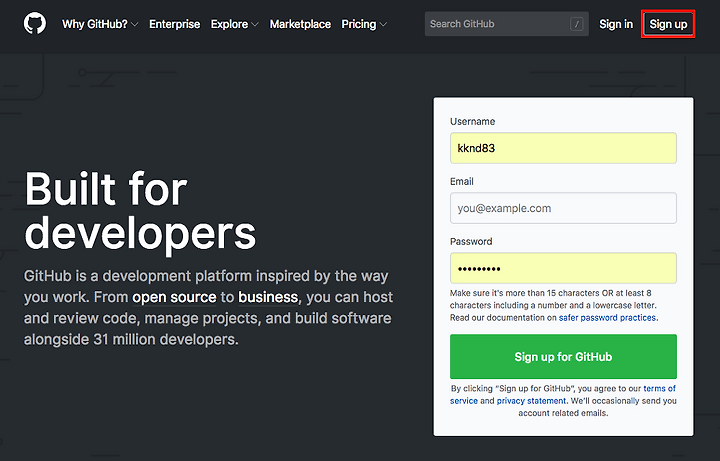Image resolution: width=720 pixels, height=461 pixels.
Task: Click the Email label
Action: (x=461, y=181)
